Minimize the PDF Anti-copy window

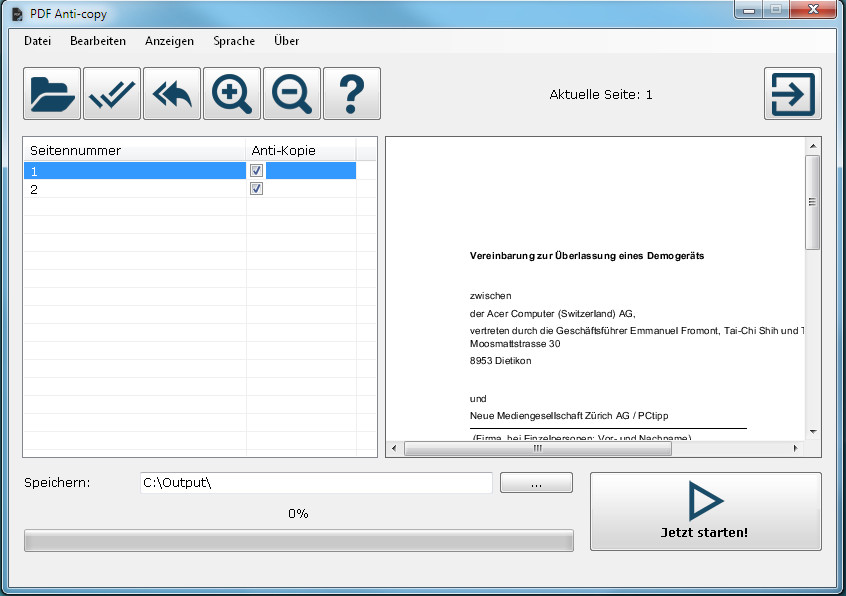[x=749, y=9]
